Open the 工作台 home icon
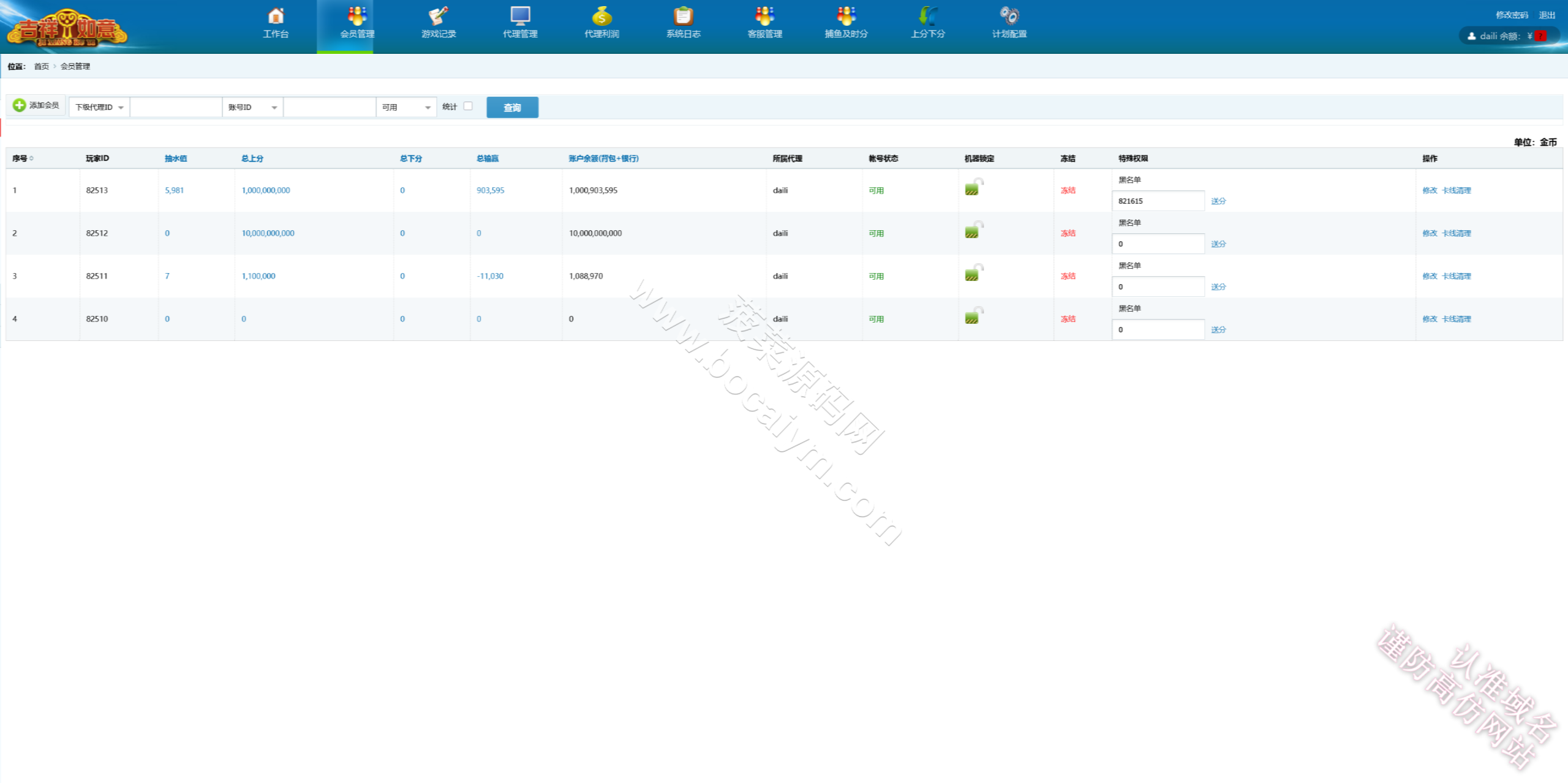 pos(276,15)
